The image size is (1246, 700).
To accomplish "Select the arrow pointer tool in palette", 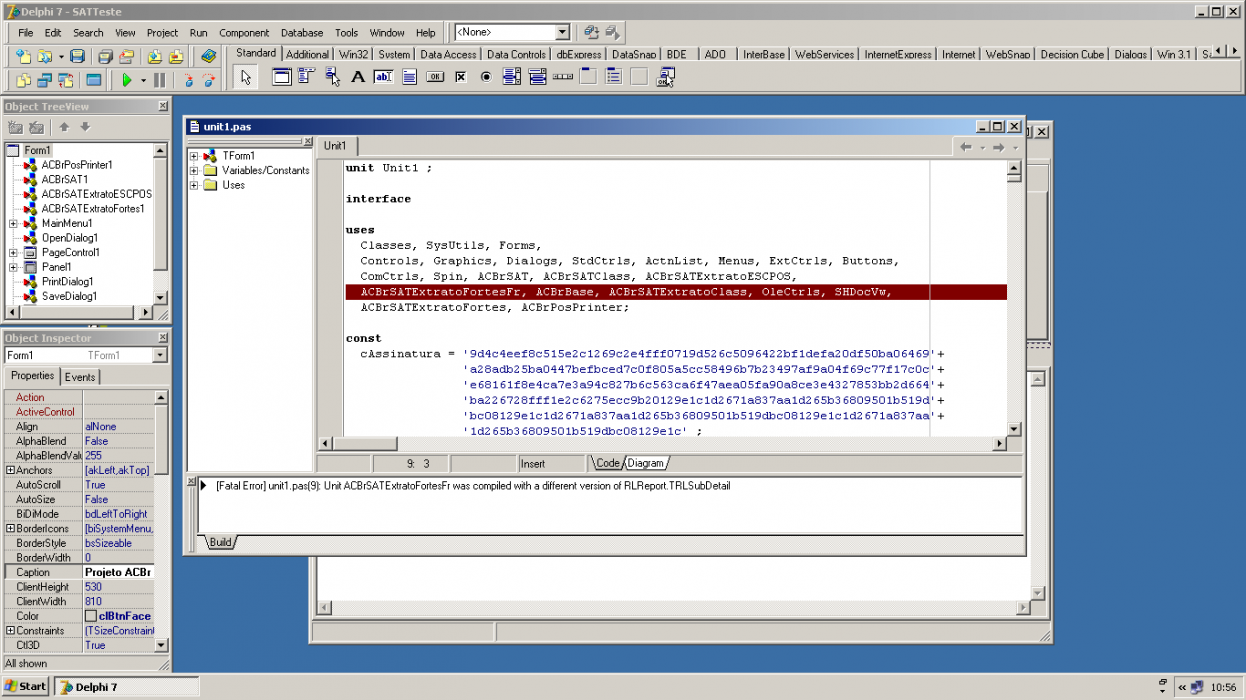I will pyautogui.click(x=246, y=77).
